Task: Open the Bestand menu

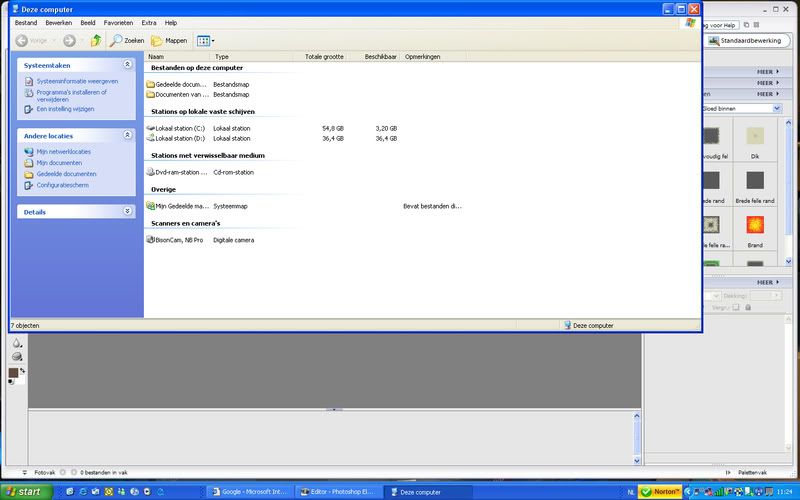Action: [25, 22]
